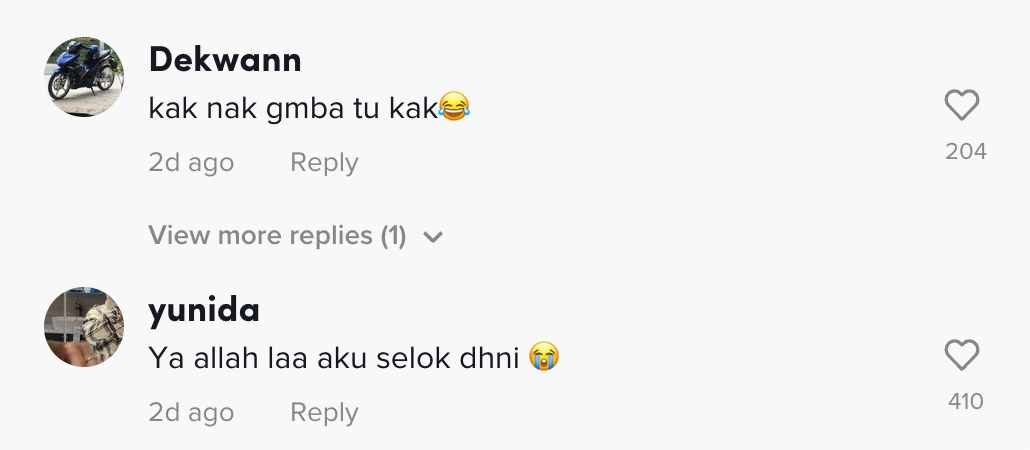This screenshot has width=1030, height=450.
Task: Click the View more replies text
Action: [260, 236]
